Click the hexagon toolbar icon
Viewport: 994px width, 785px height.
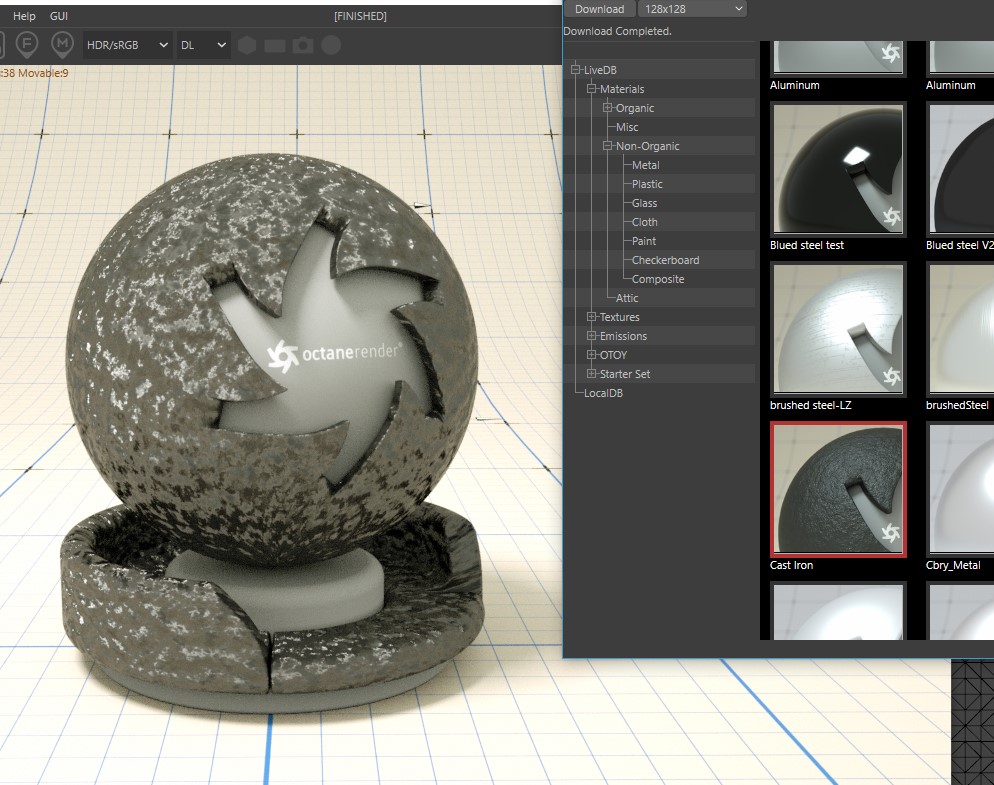coord(247,45)
